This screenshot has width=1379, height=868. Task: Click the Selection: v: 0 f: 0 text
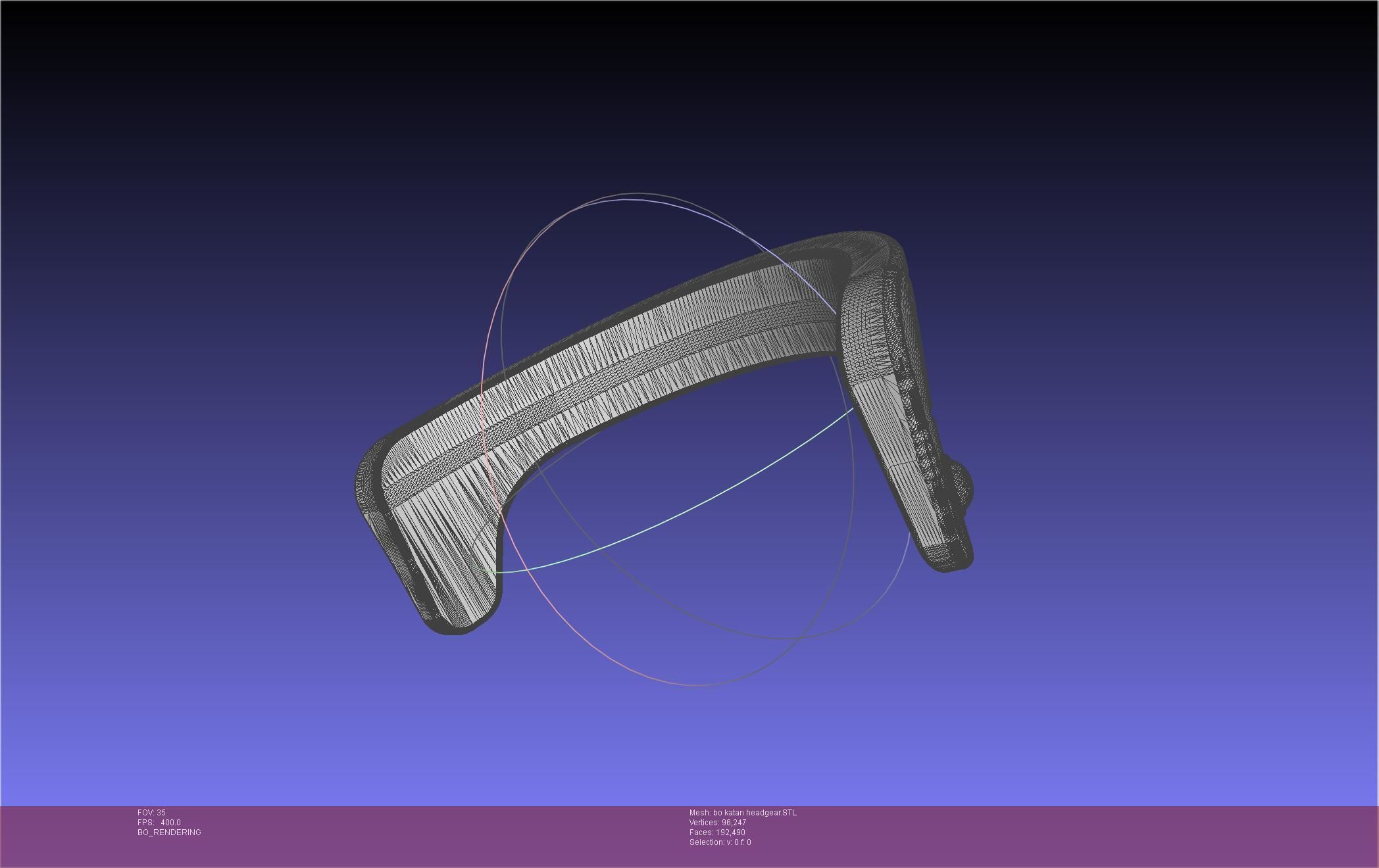[x=720, y=842]
